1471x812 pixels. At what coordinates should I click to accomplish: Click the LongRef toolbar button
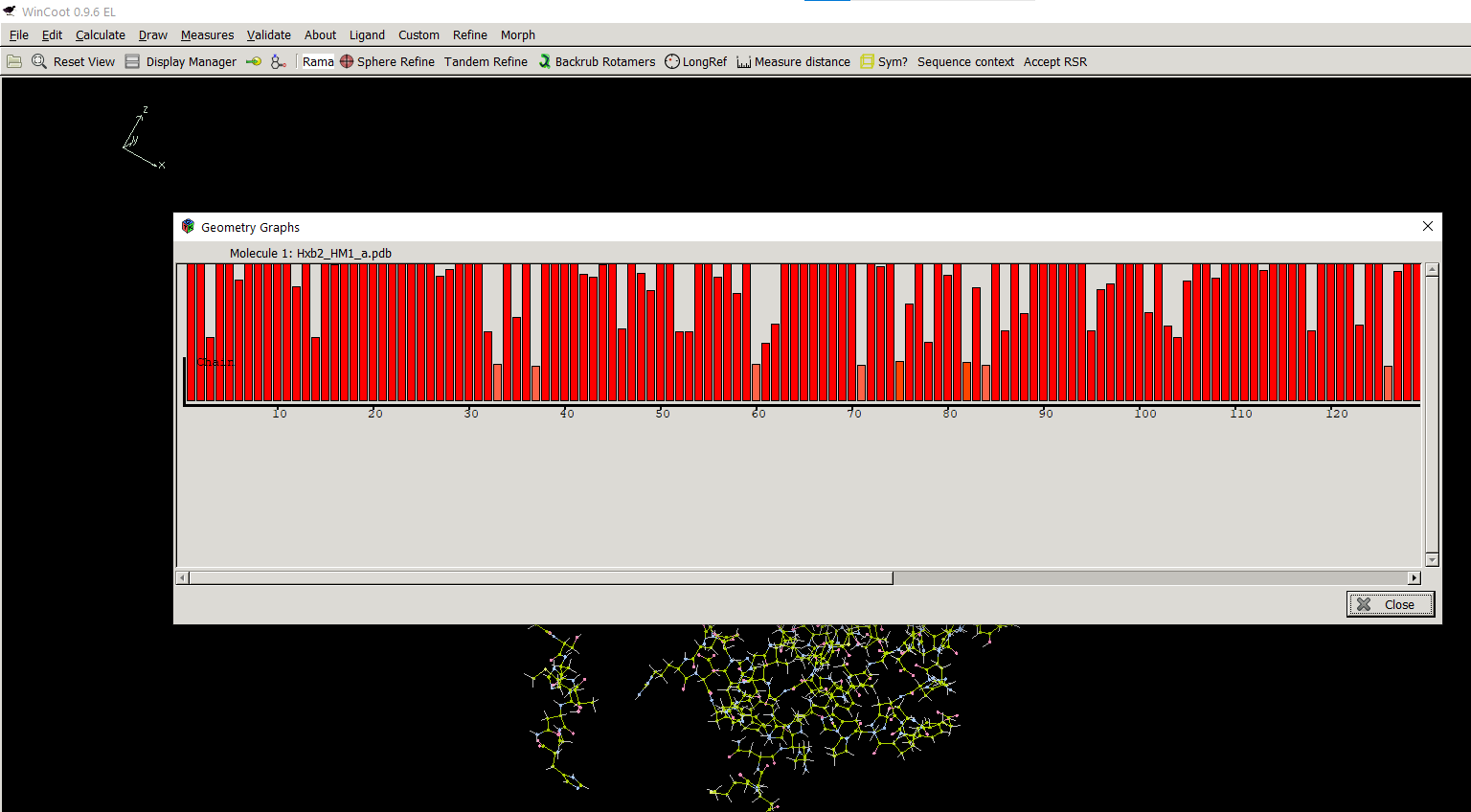pos(696,61)
